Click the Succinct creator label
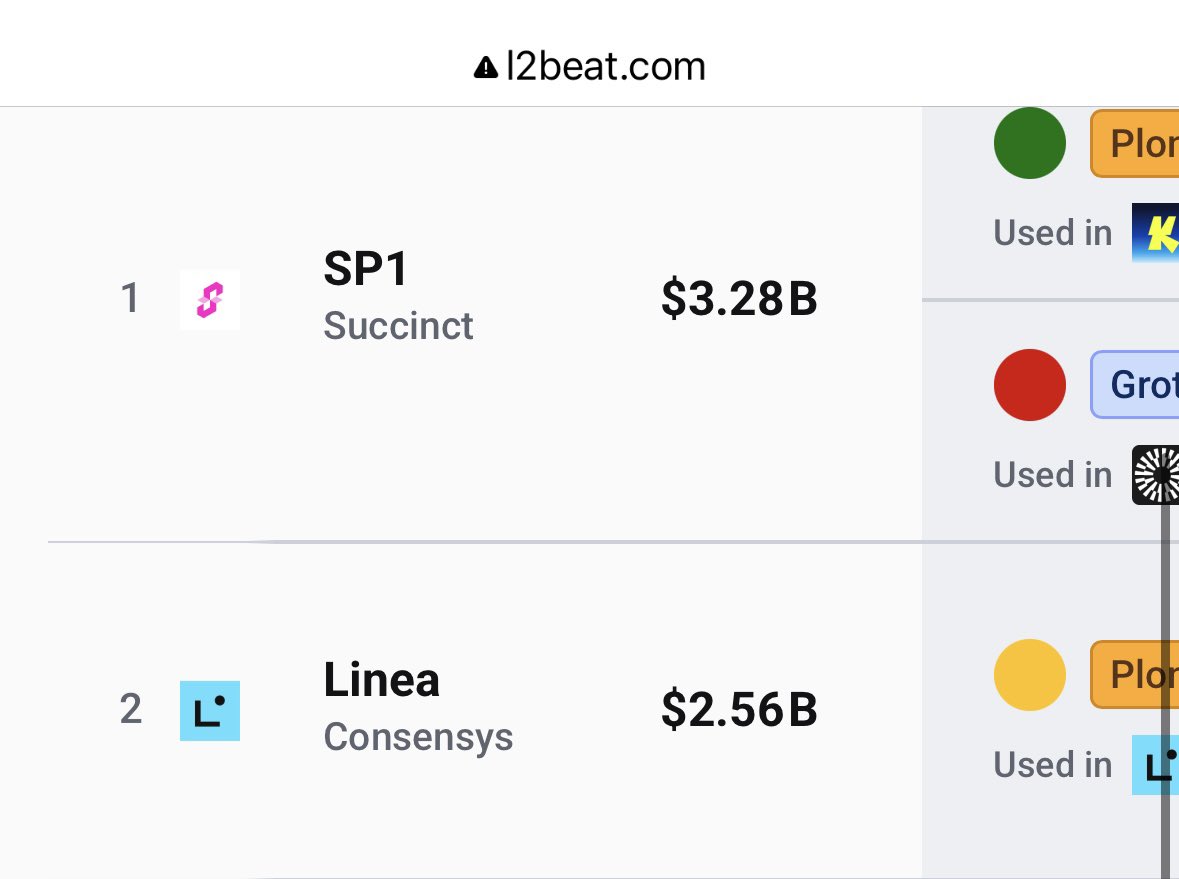Screen dimensions: 1179x879 click(x=399, y=326)
